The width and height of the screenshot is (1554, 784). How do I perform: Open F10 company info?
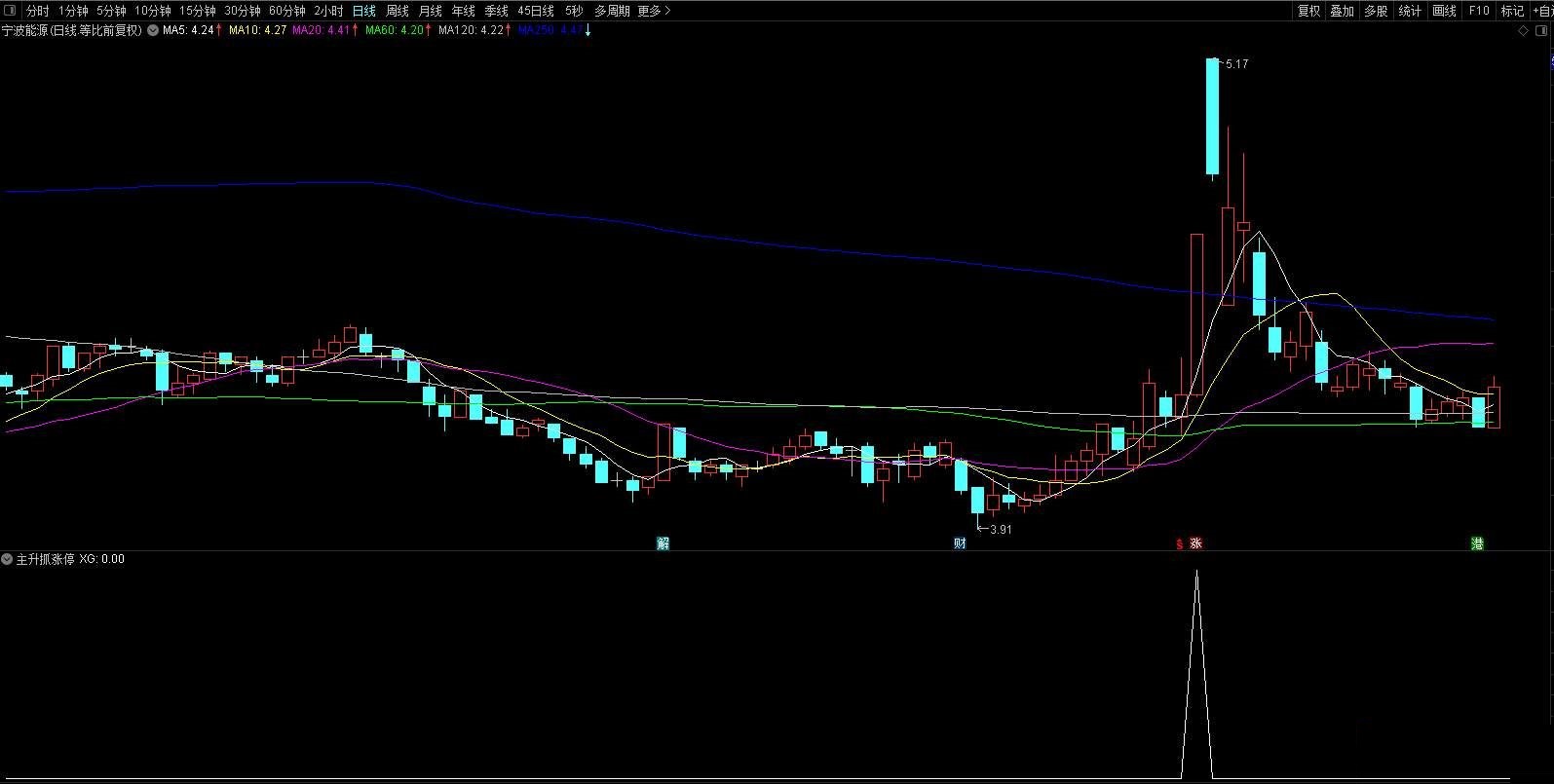point(1479,11)
